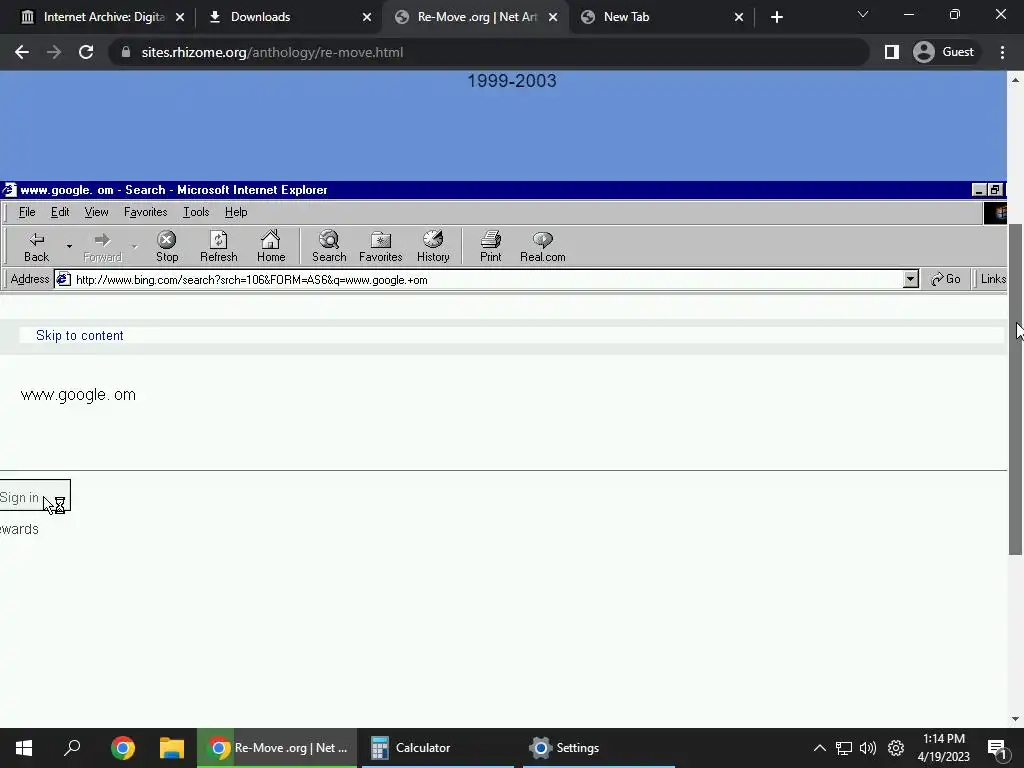Show hidden system tray icons
Image resolution: width=1024 pixels, height=768 pixels.
[x=820, y=748]
